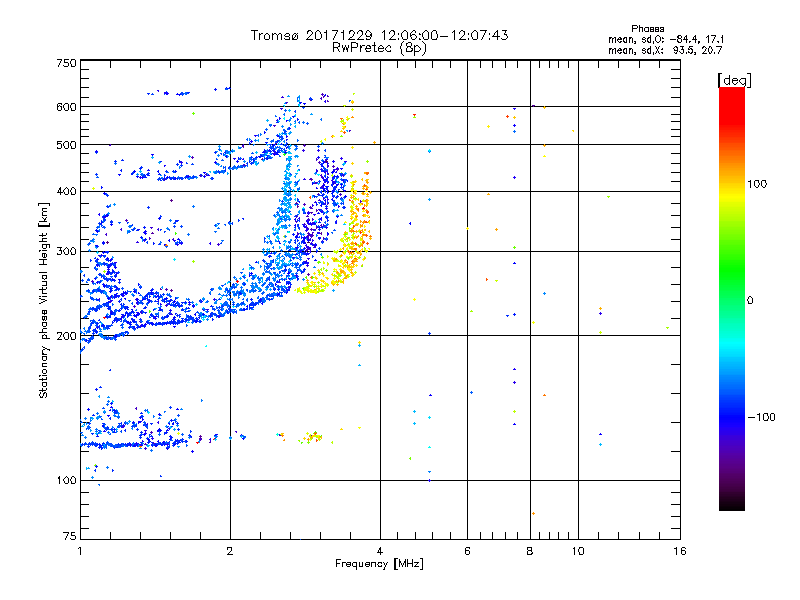Click the colorbar tick label '100'

757,184
